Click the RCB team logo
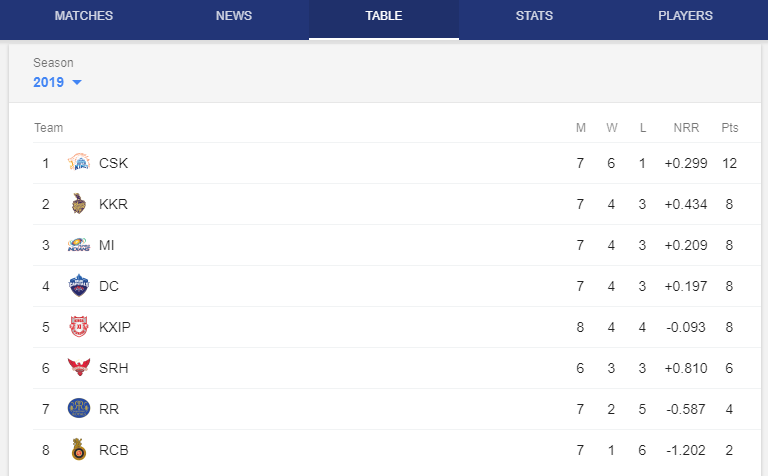 click(79, 450)
